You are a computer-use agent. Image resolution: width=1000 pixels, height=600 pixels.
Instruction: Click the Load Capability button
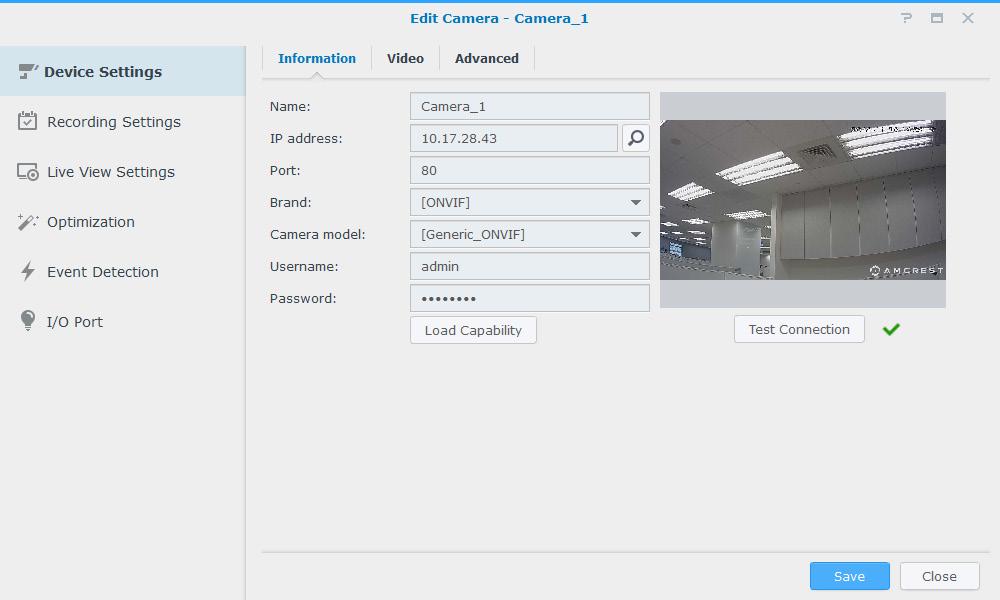click(473, 330)
